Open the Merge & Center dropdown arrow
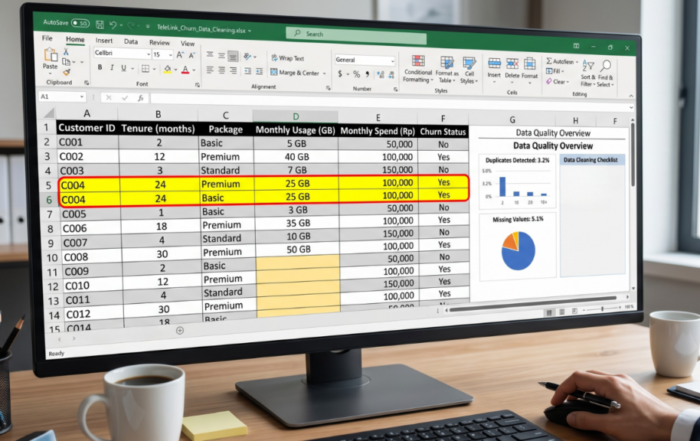 325,74
